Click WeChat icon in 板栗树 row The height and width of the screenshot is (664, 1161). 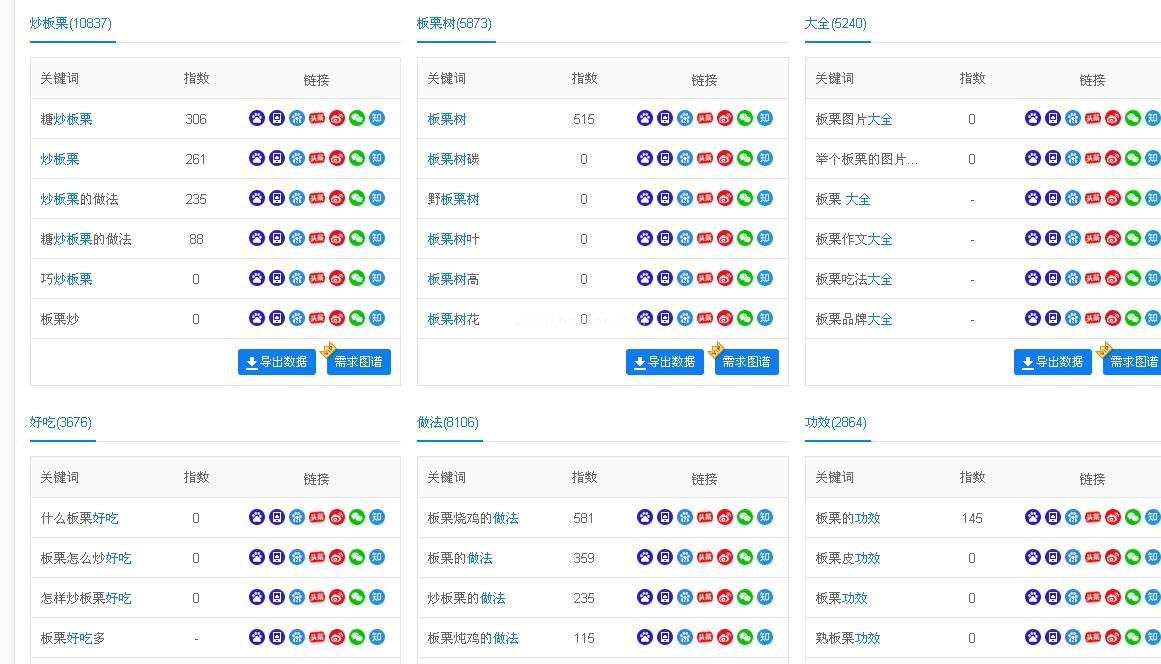745,118
